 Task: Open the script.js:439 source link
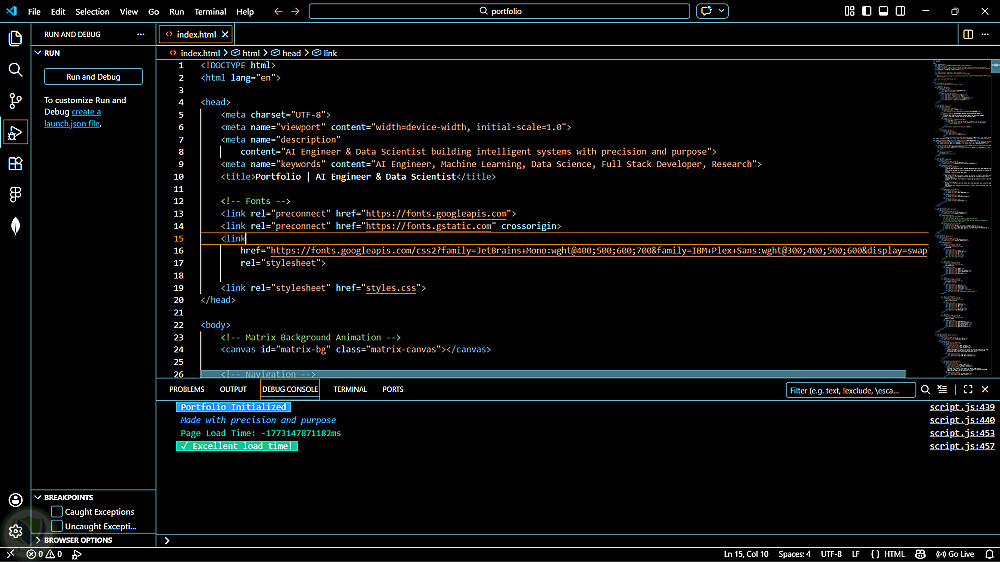click(961, 407)
